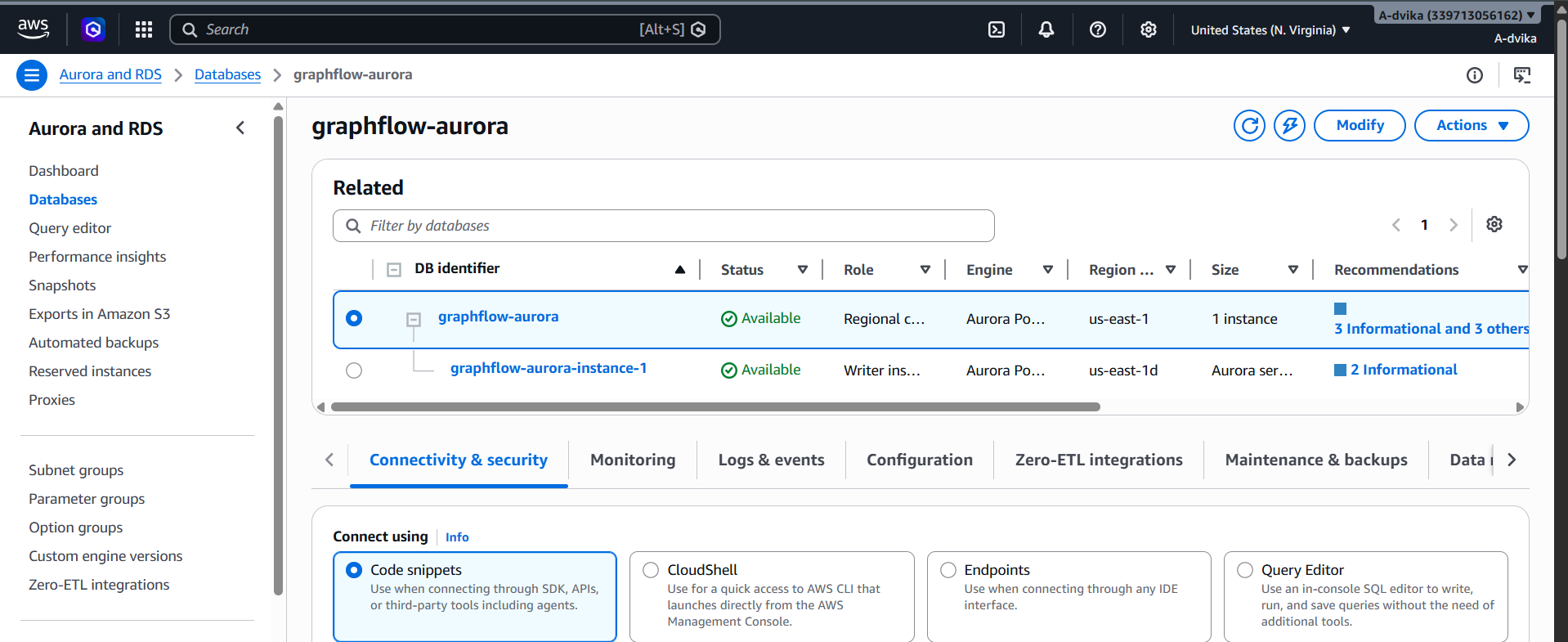Click the Modify button
This screenshot has width=1568, height=642.
click(1360, 125)
